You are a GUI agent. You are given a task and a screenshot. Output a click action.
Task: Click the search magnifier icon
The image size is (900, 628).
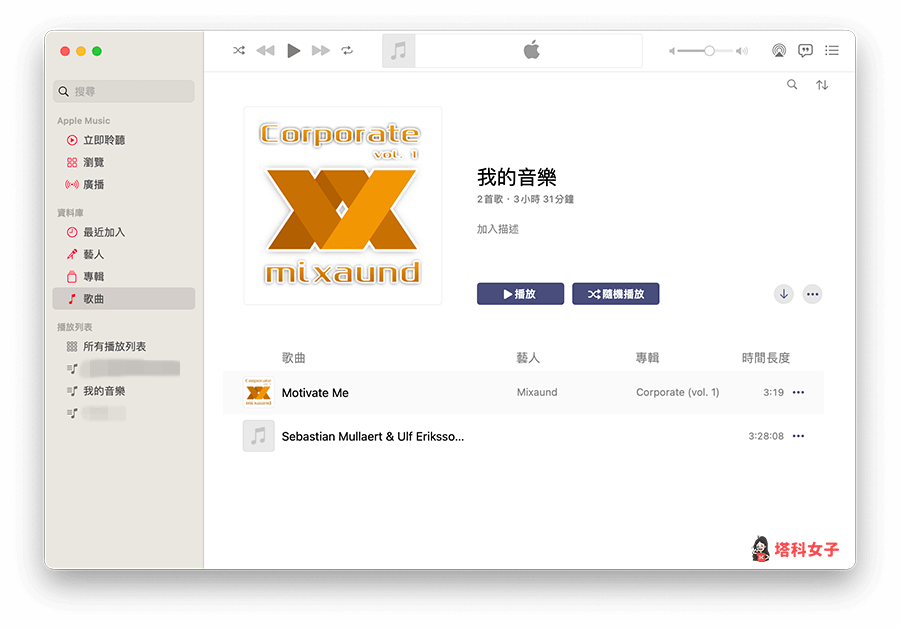(792, 85)
